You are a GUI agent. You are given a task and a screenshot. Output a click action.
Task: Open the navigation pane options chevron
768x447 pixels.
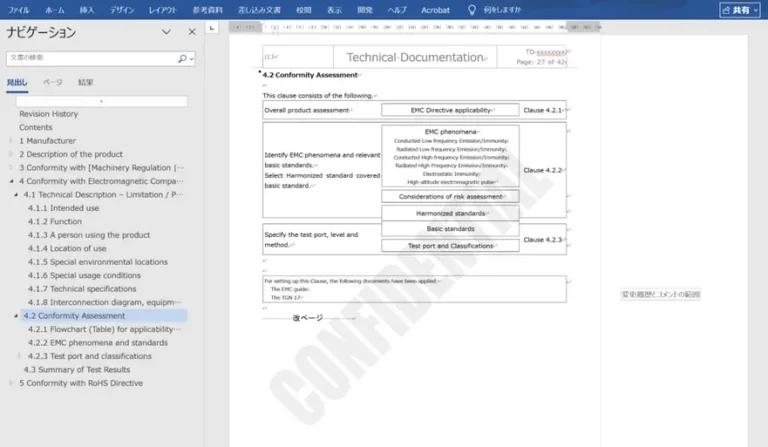(x=167, y=32)
